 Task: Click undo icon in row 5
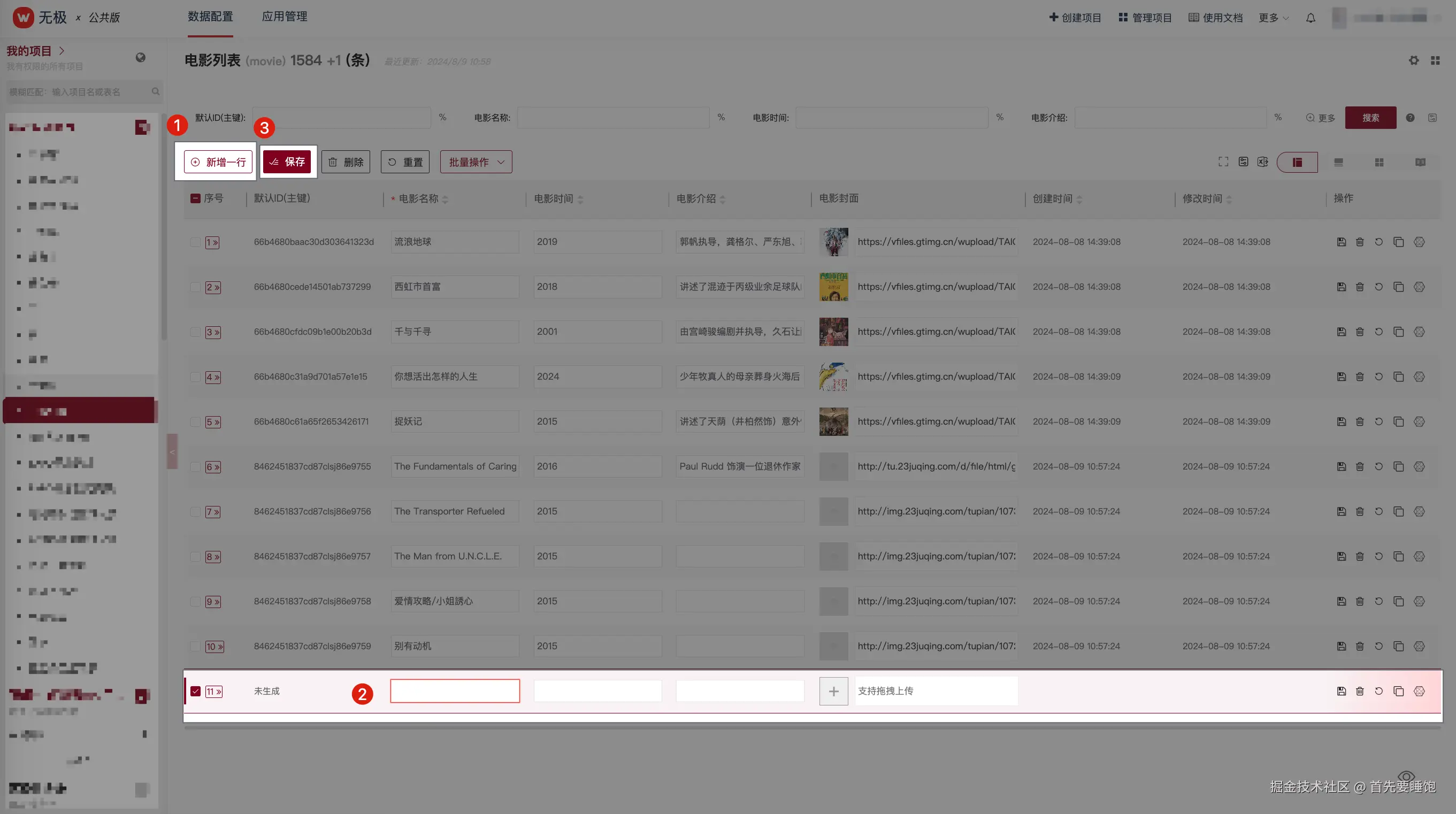coord(1378,421)
